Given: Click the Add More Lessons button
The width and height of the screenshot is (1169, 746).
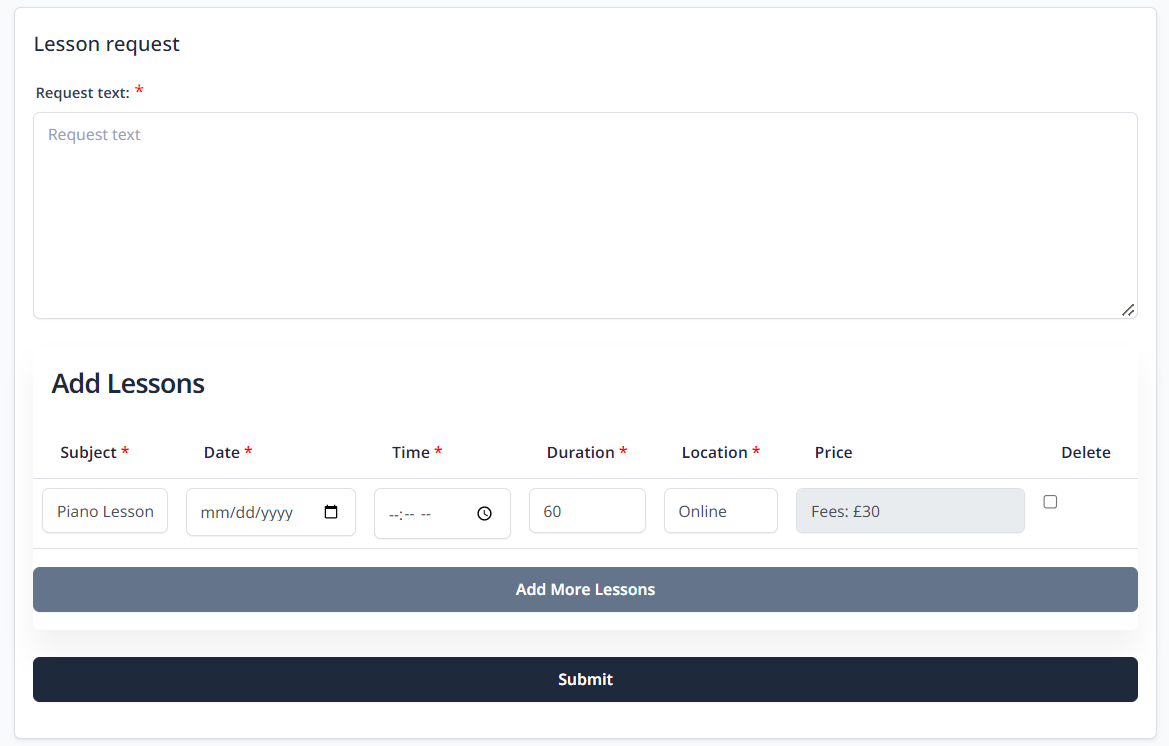Looking at the screenshot, I should pos(585,589).
